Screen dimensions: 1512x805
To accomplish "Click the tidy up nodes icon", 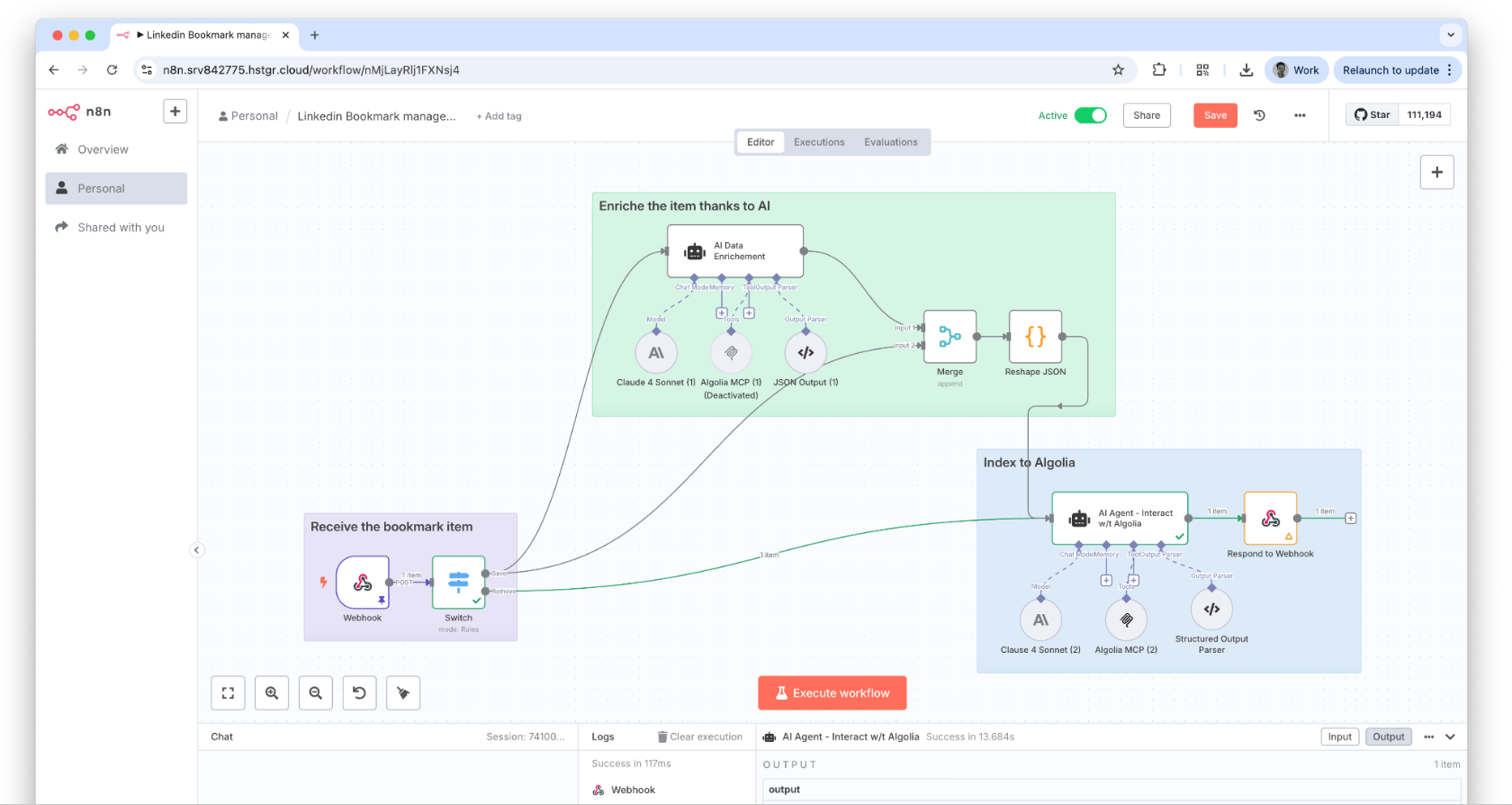I will (x=403, y=693).
